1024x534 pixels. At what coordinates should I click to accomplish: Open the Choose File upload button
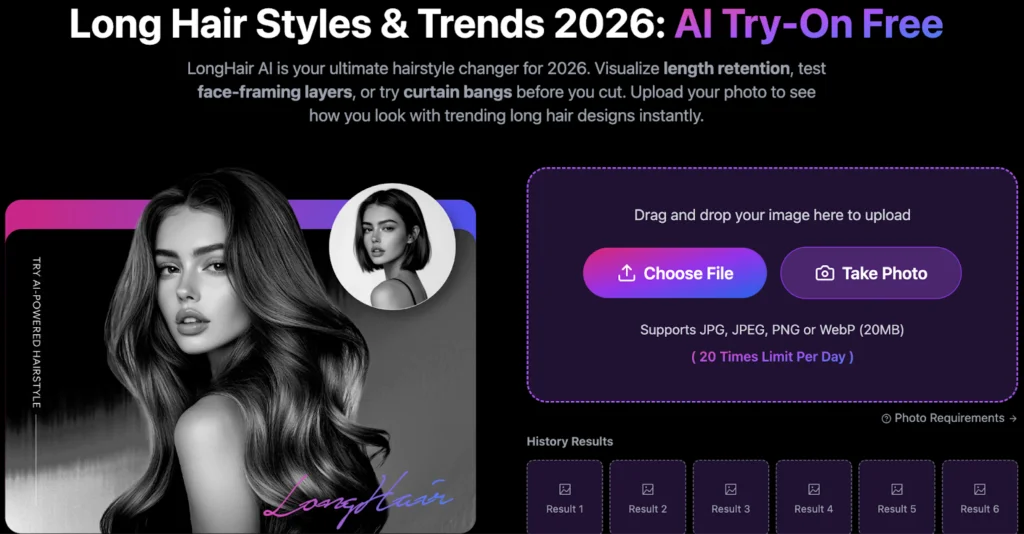point(675,273)
